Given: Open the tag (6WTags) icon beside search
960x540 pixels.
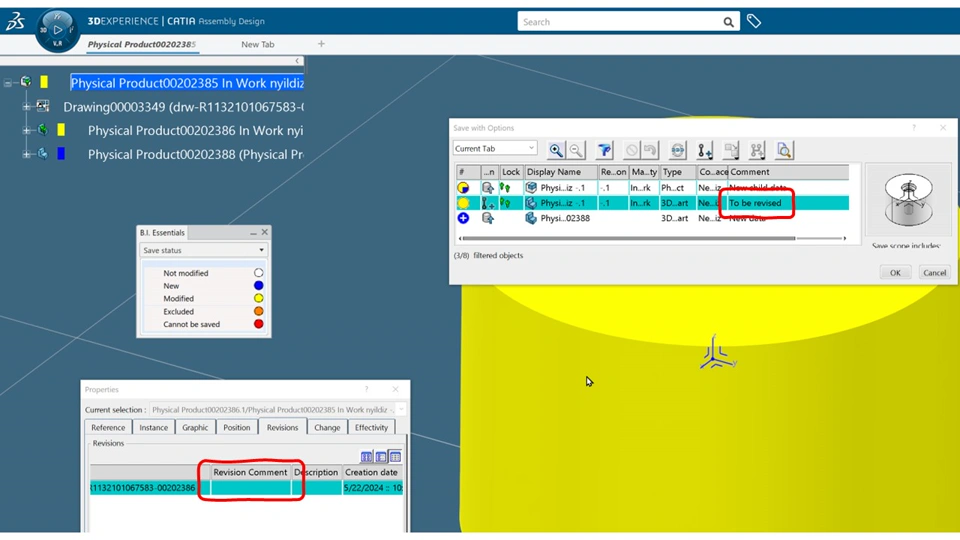Looking at the screenshot, I should pyautogui.click(x=754, y=21).
